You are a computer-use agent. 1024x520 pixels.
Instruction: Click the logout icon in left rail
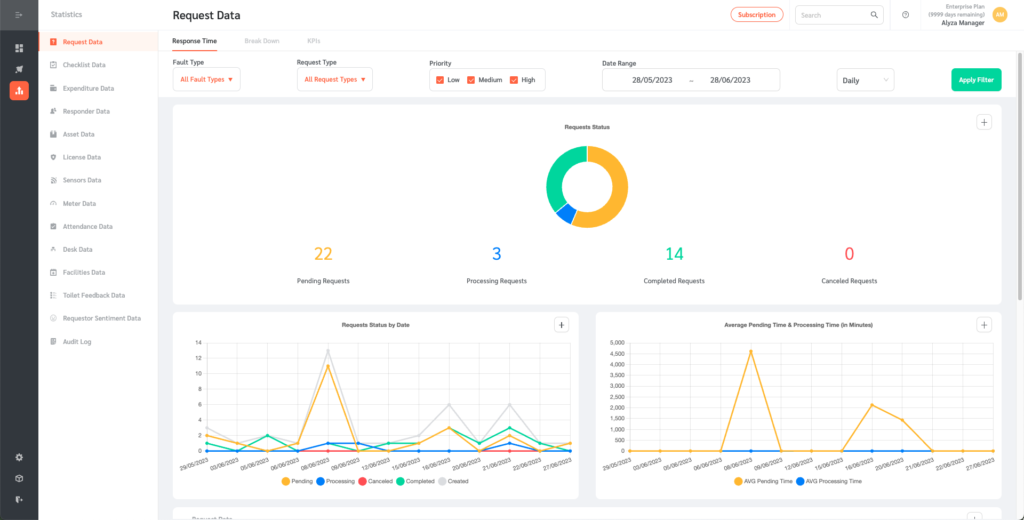pyautogui.click(x=19, y=499)
